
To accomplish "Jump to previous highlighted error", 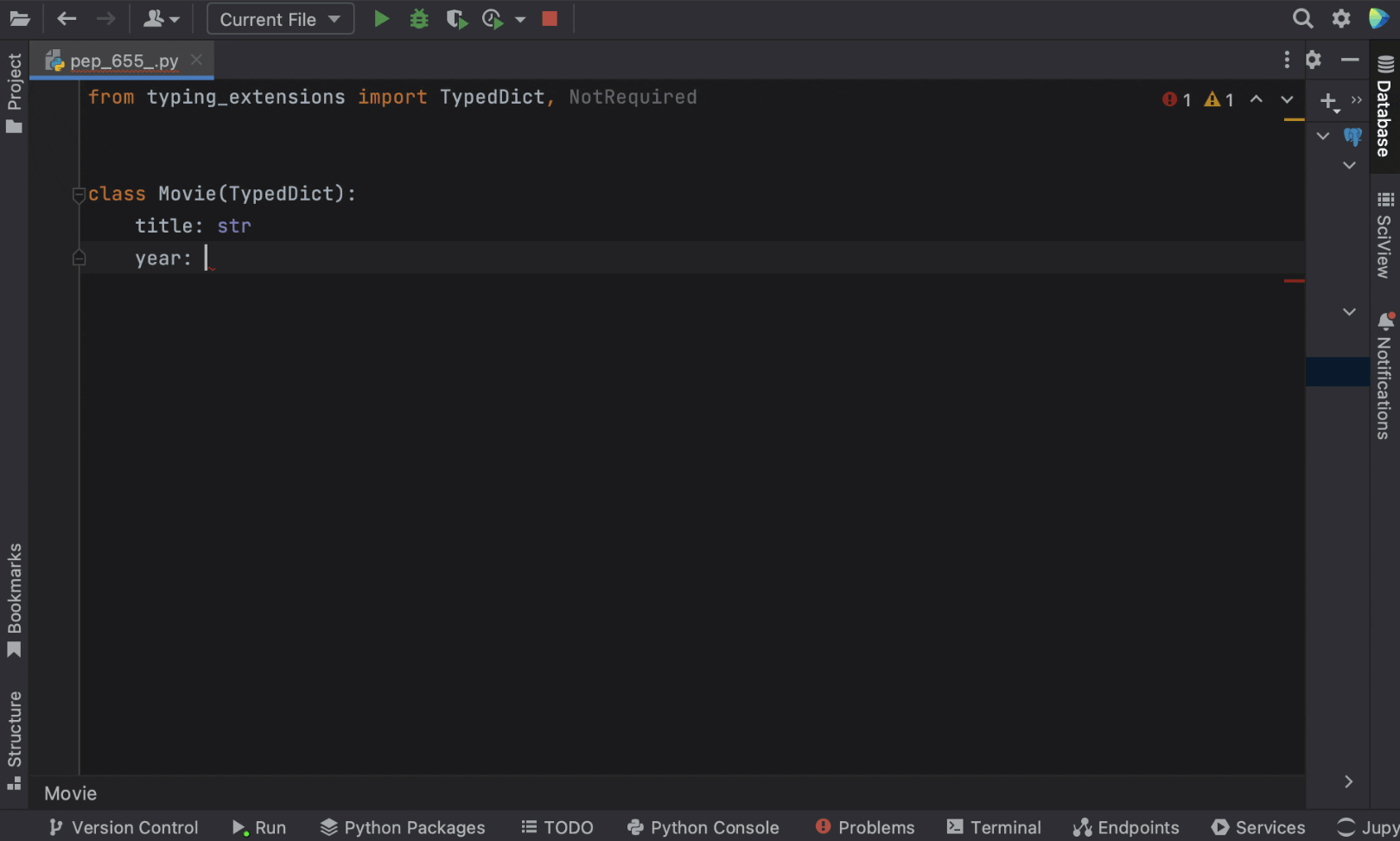I will tap(1256, 99).
